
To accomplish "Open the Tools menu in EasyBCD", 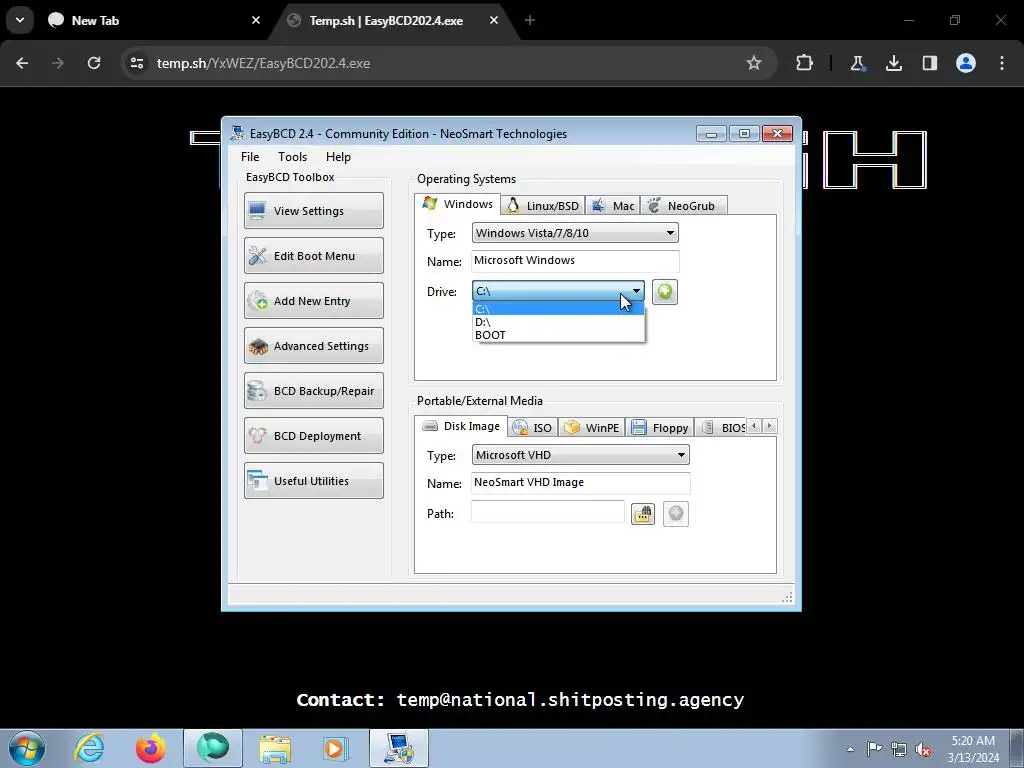I will 292,157.
